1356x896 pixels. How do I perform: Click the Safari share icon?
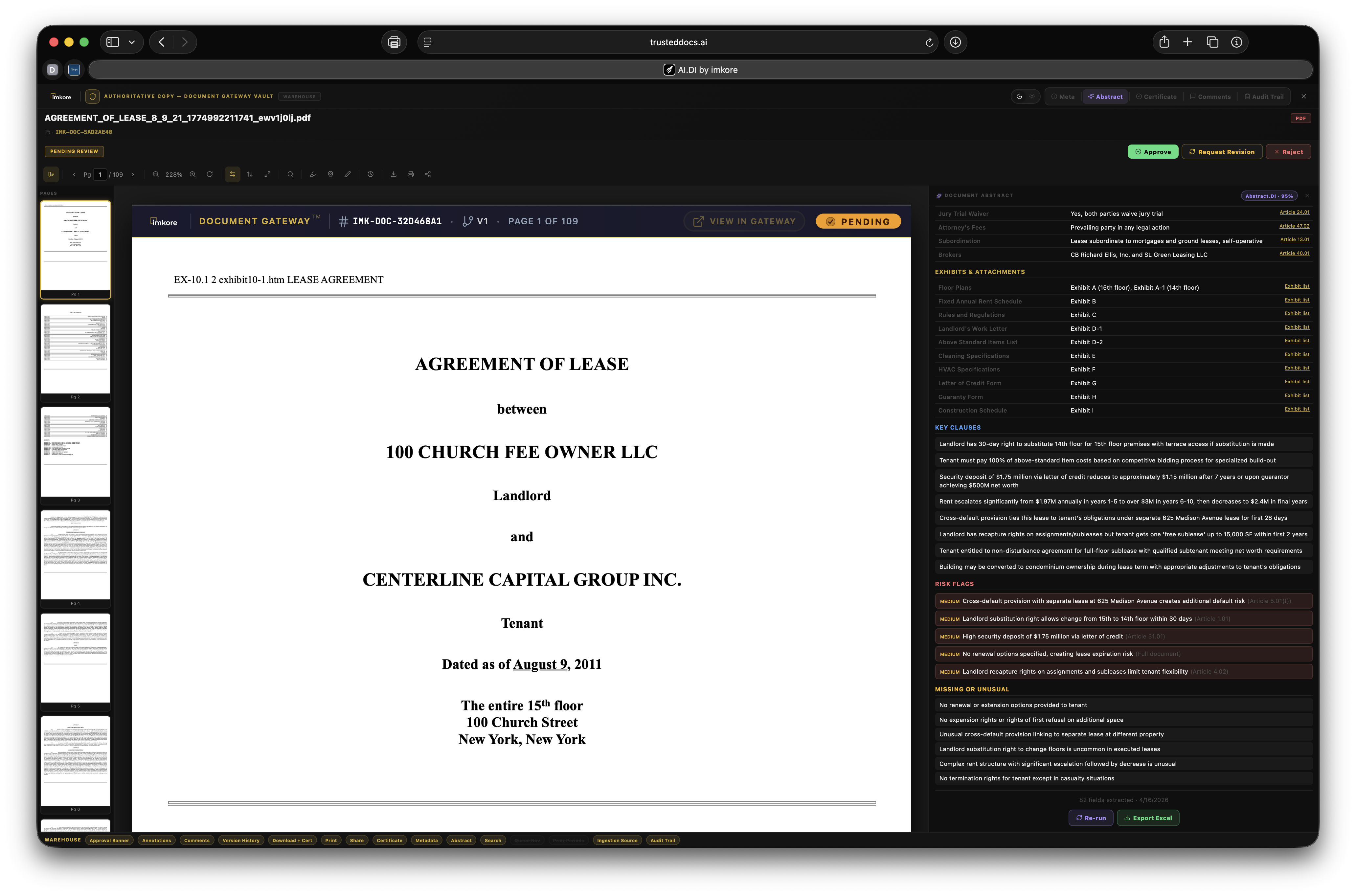pos(1164,42)
